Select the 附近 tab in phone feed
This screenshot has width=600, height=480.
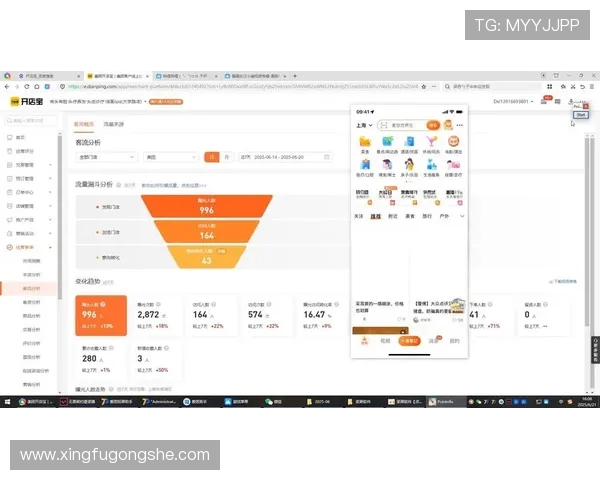394,215
